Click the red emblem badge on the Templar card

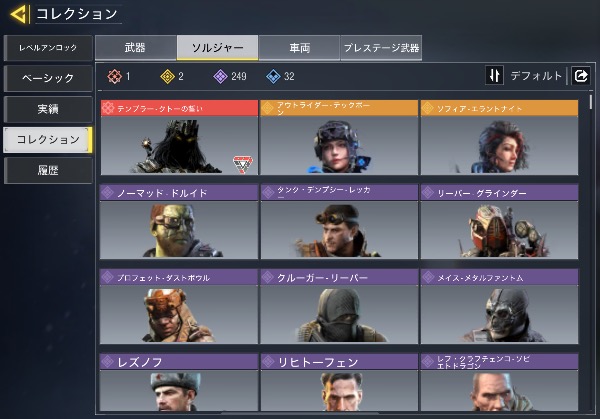click(243, 164)
